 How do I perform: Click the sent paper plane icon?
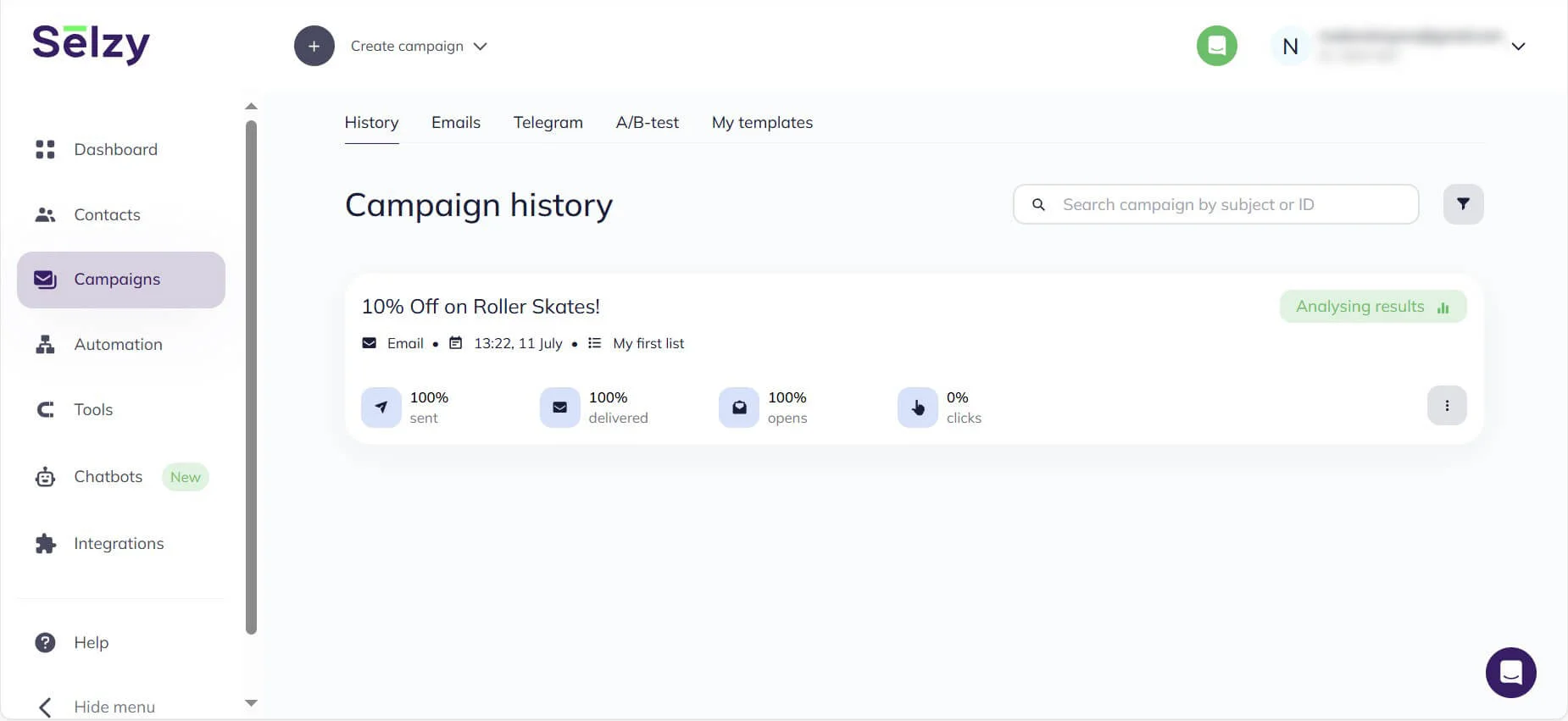381,408
